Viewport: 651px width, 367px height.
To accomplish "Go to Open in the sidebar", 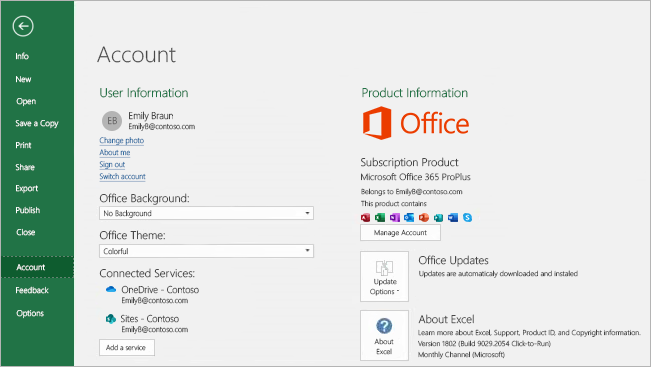I will [26, 101].
